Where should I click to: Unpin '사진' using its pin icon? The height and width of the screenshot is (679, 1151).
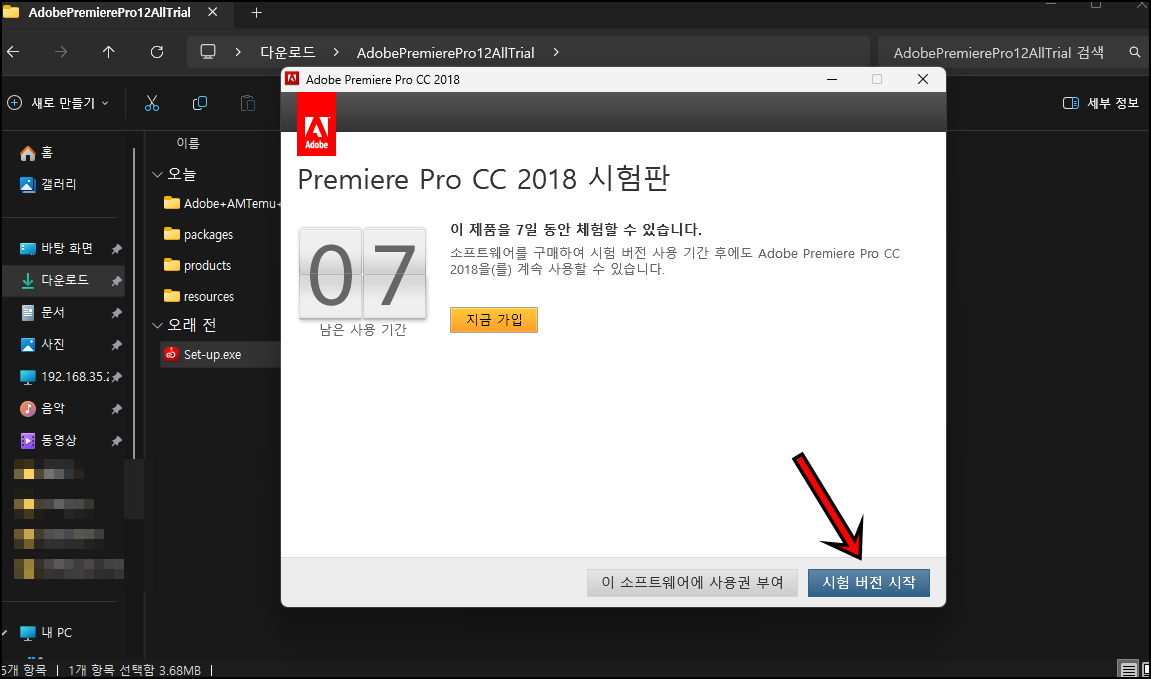[116, 345]
